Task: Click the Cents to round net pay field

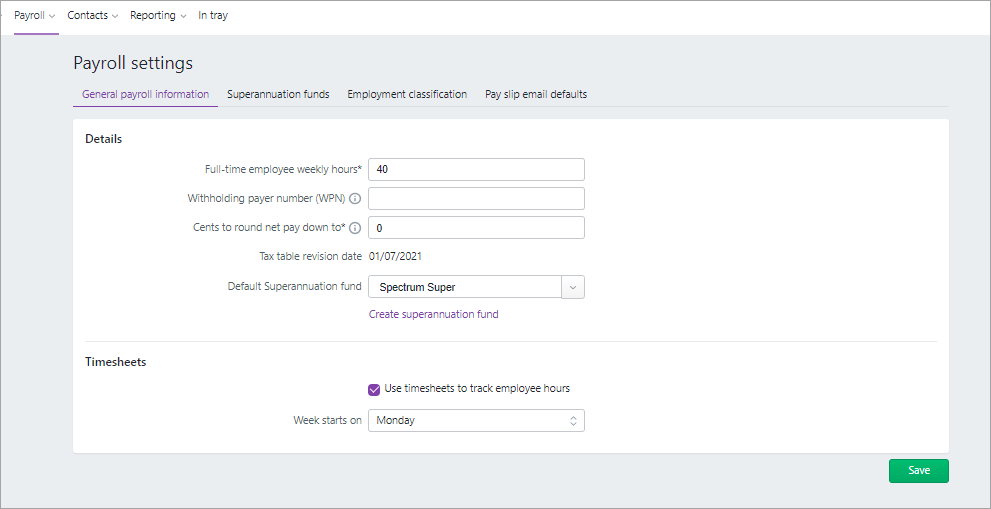Action: tap(476, 228)
